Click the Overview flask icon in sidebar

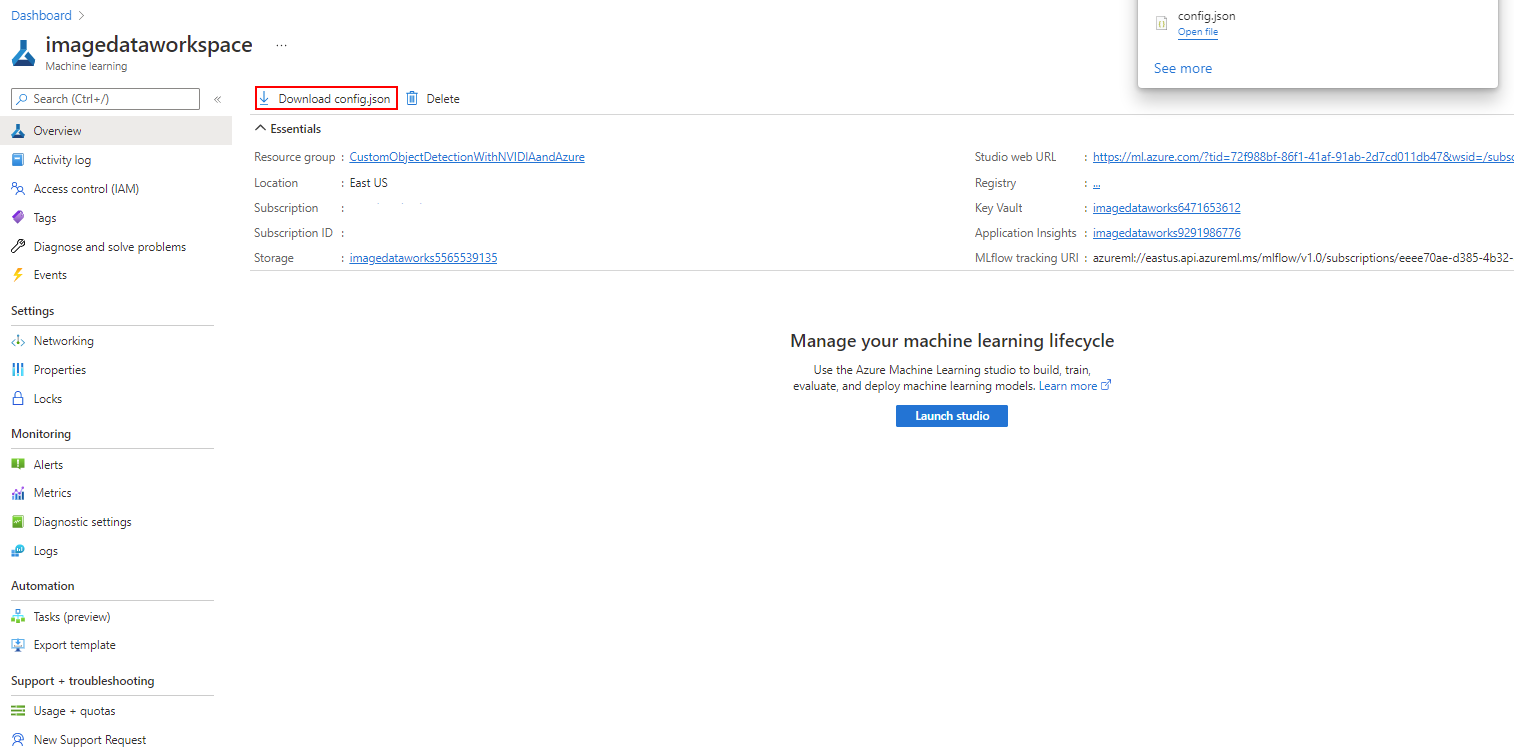[17, 131]
